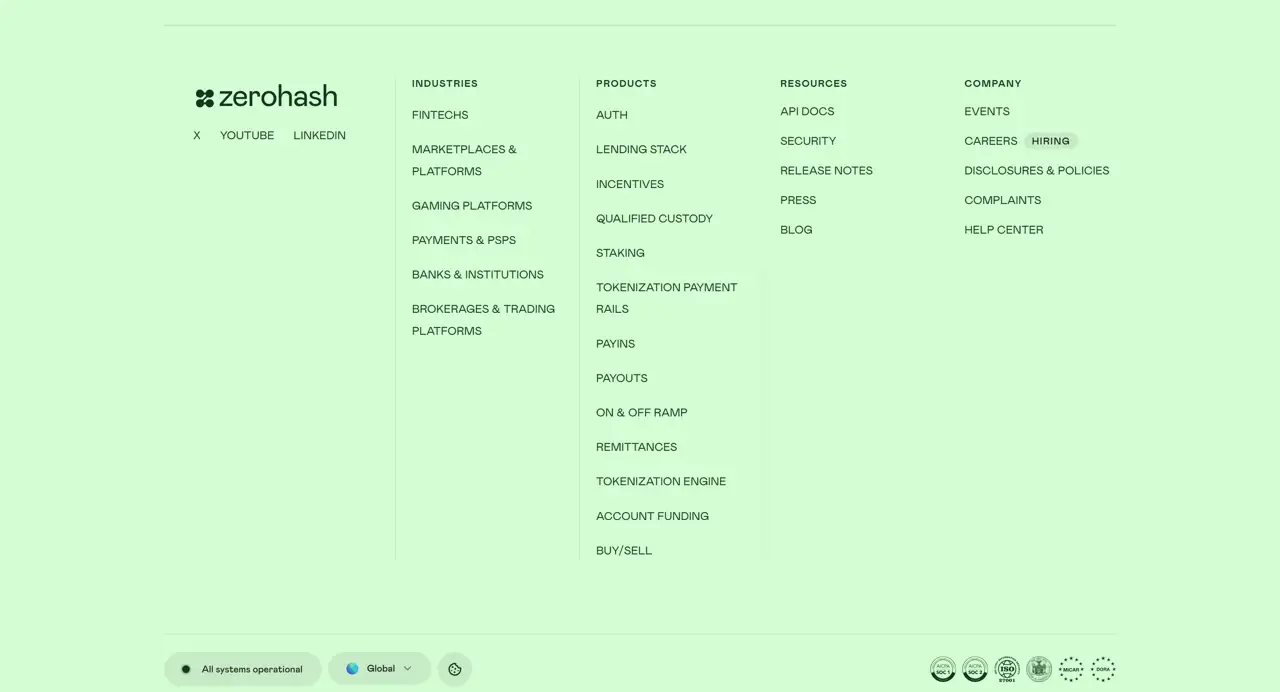Open the Careers link

[991, 141]
